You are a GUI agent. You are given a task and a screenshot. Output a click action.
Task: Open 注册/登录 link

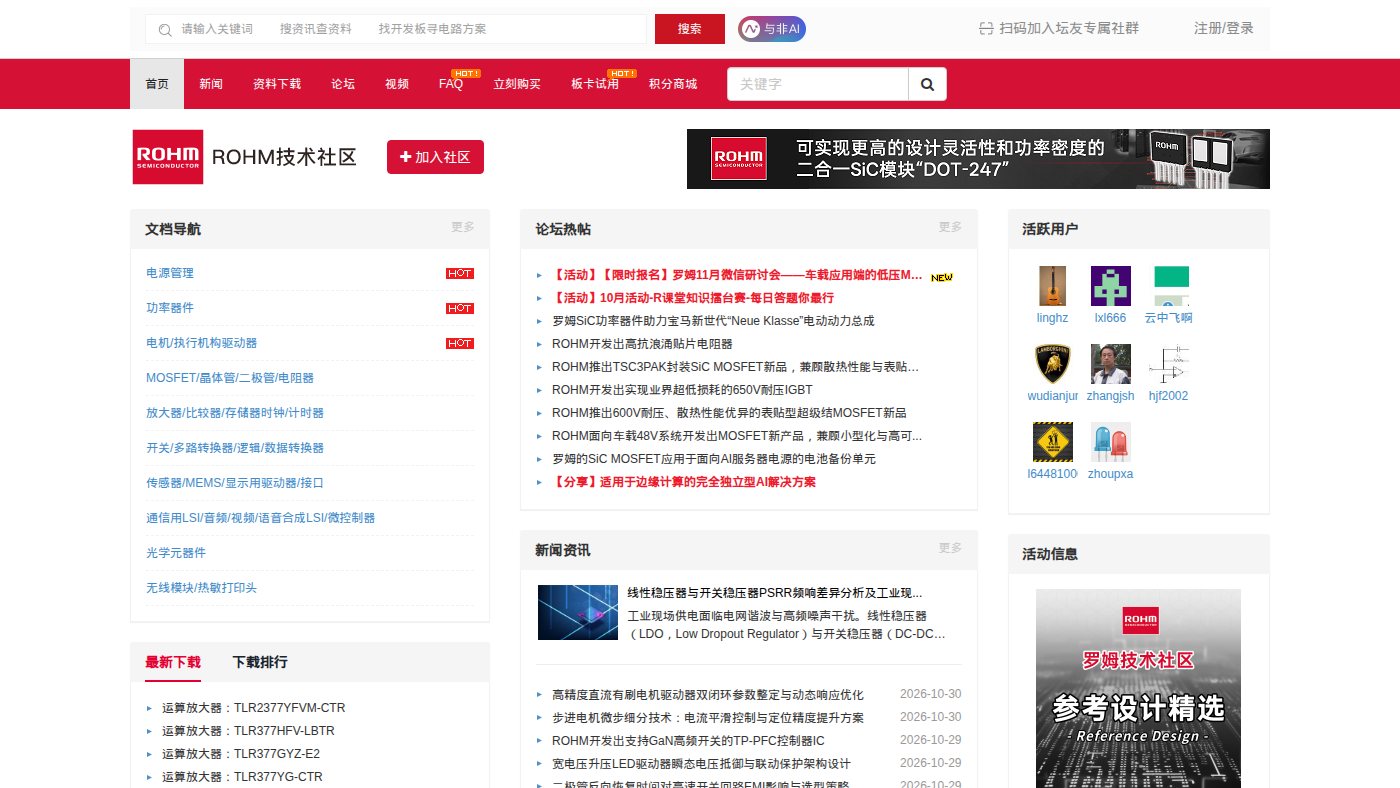click(1223, 29)
